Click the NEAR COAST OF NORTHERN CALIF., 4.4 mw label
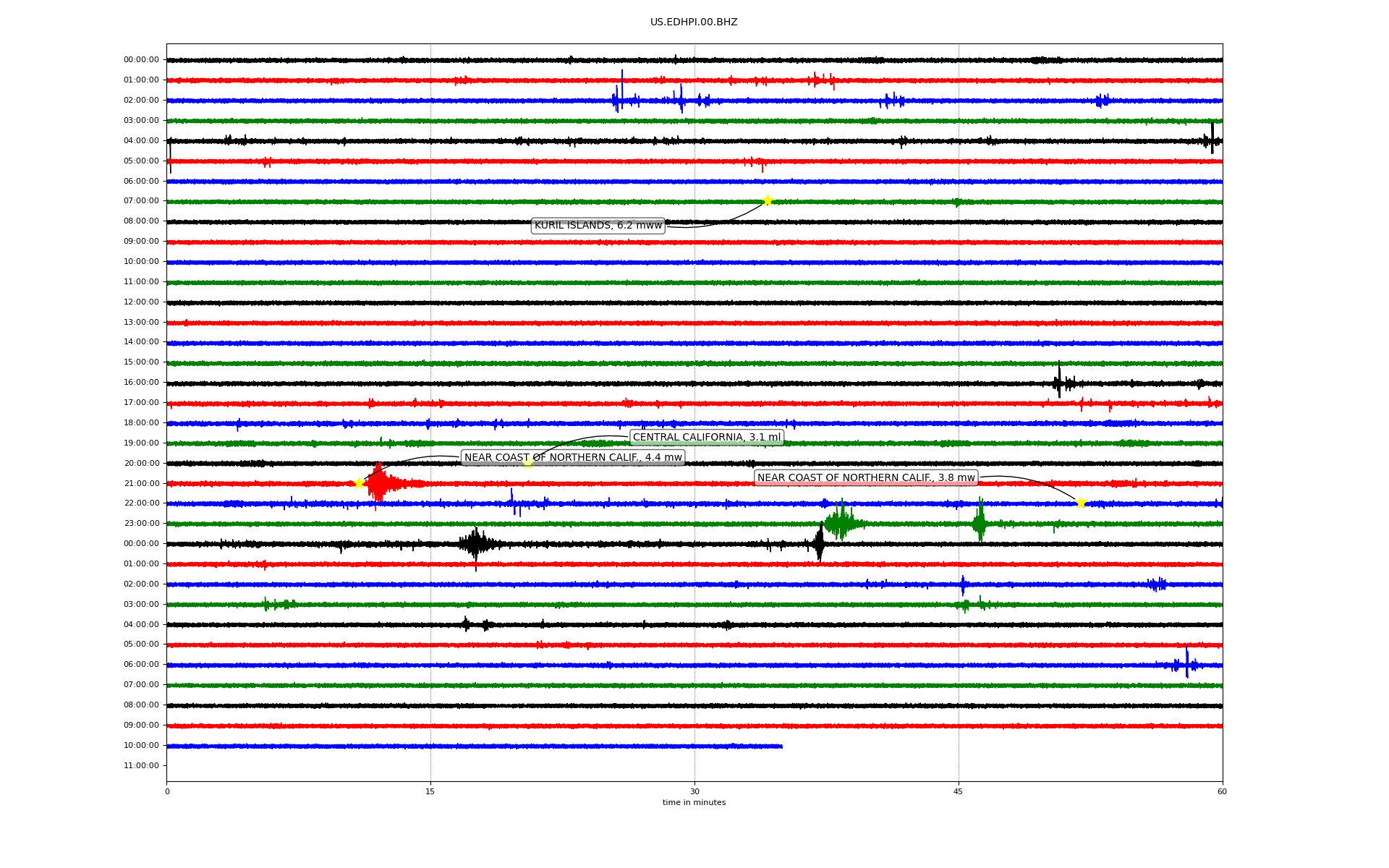This screenshot has height=868, width=1389. coord(573,457)
